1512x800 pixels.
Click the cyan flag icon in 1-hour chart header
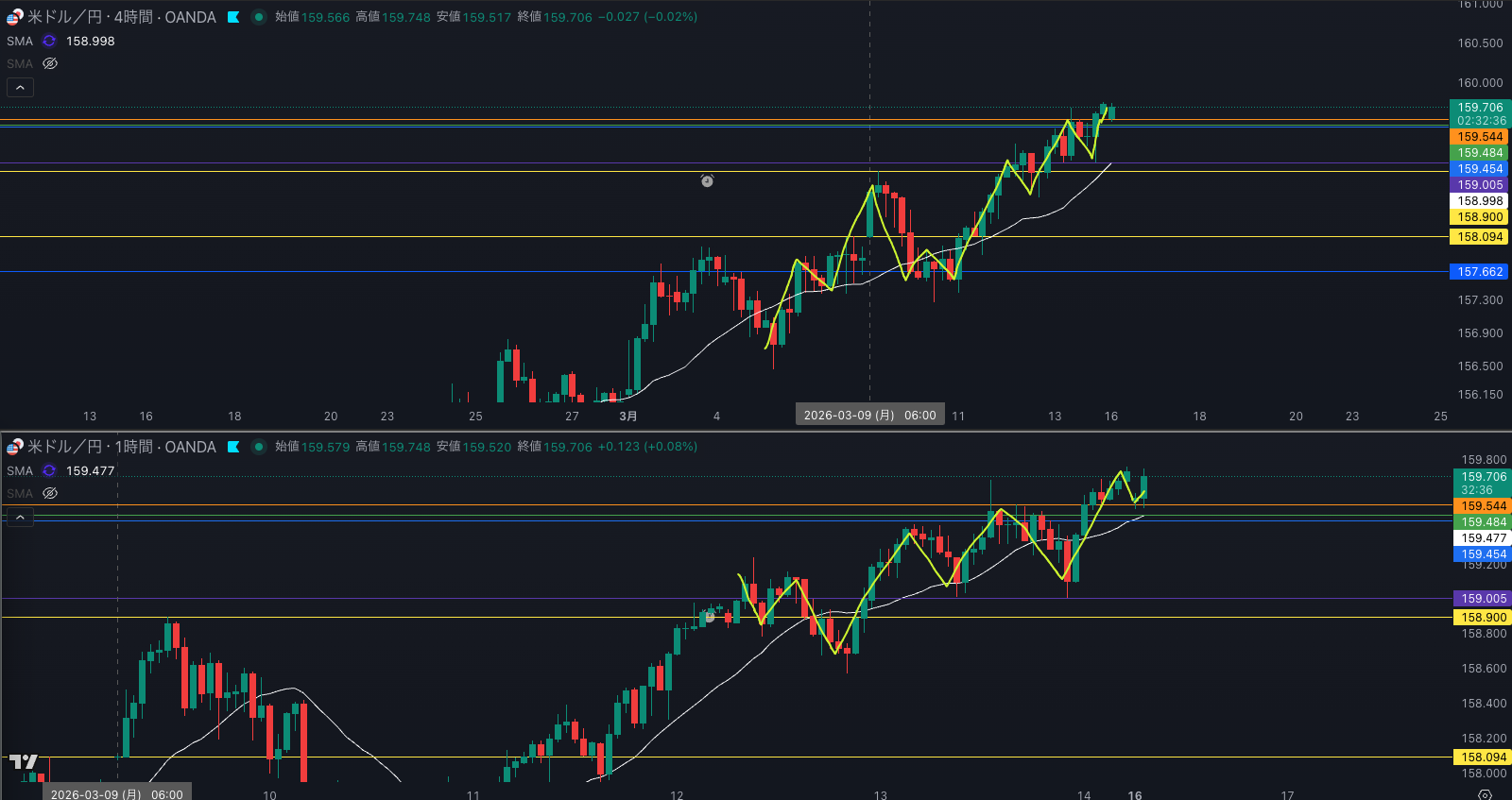click(233, 447)
